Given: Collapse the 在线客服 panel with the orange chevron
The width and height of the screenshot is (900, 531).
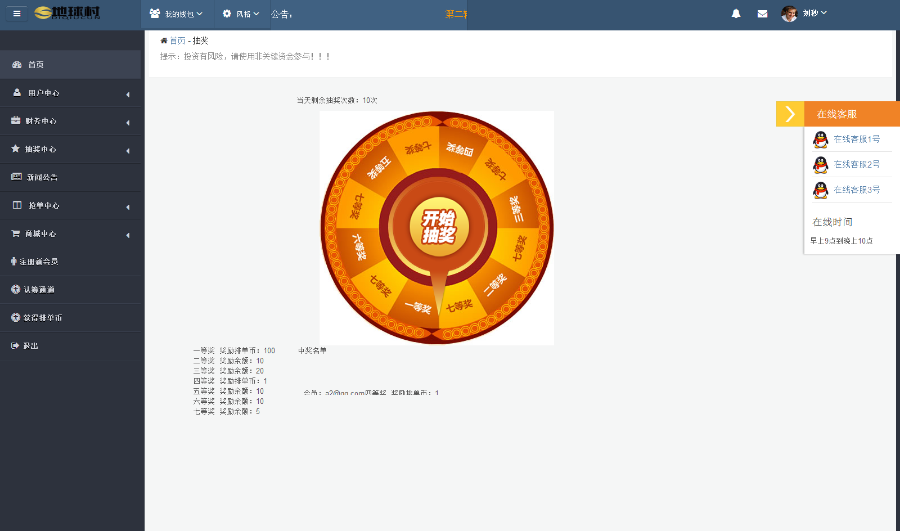Looking at the screenshot, I should point(790,114).
